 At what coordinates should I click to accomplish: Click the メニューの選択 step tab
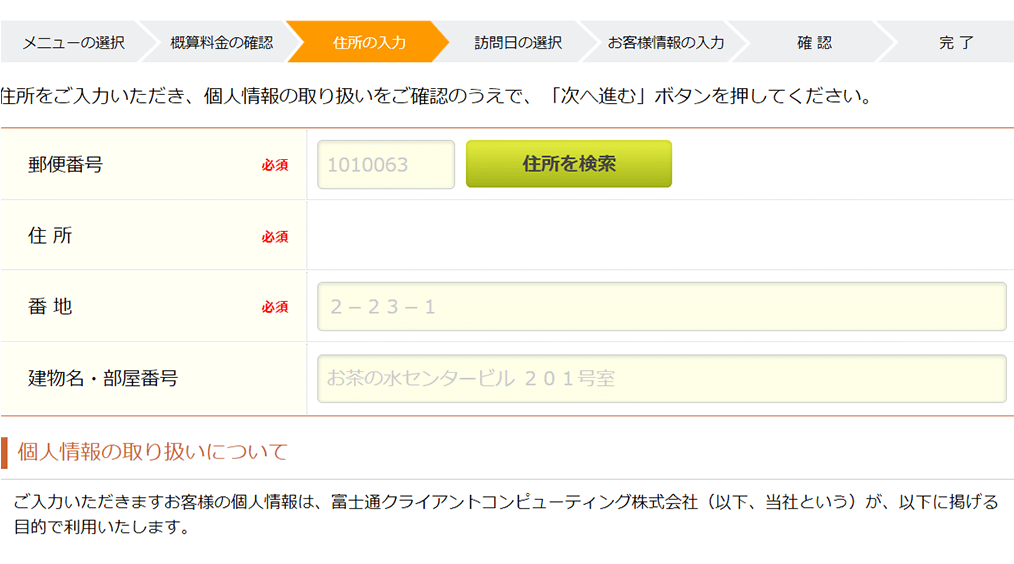click(x=73, y=42)
